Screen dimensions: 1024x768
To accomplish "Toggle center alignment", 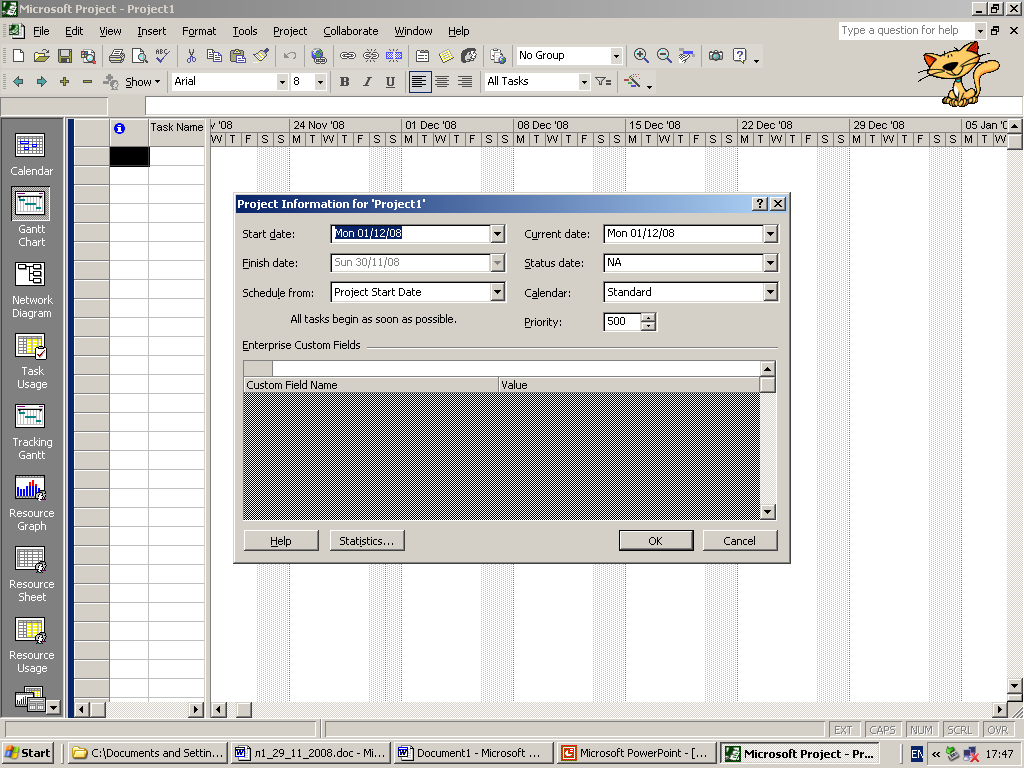I will click(442, 82).
